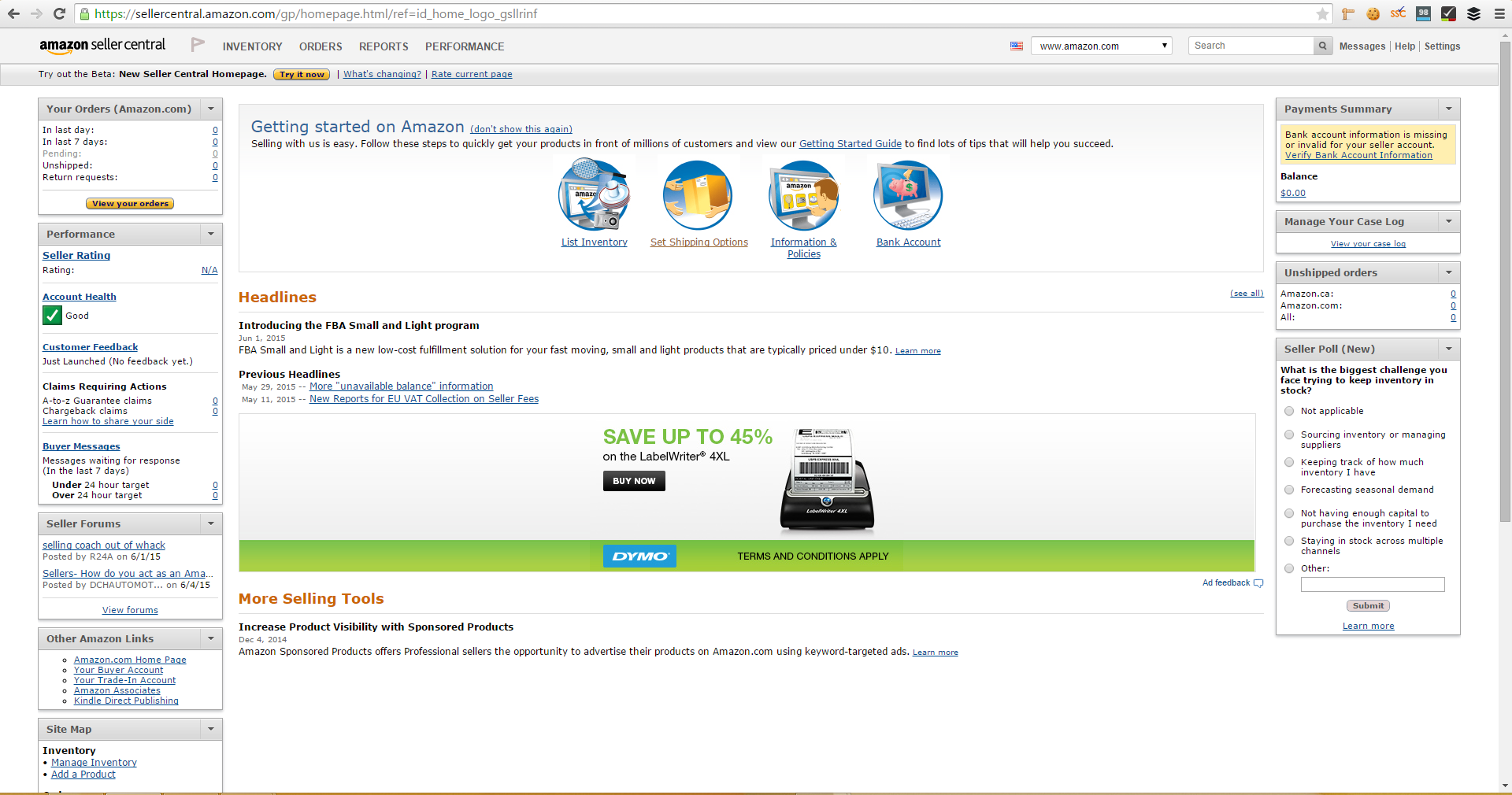Click the View your orders button
1512x795 pixels.
click(130, 204)
